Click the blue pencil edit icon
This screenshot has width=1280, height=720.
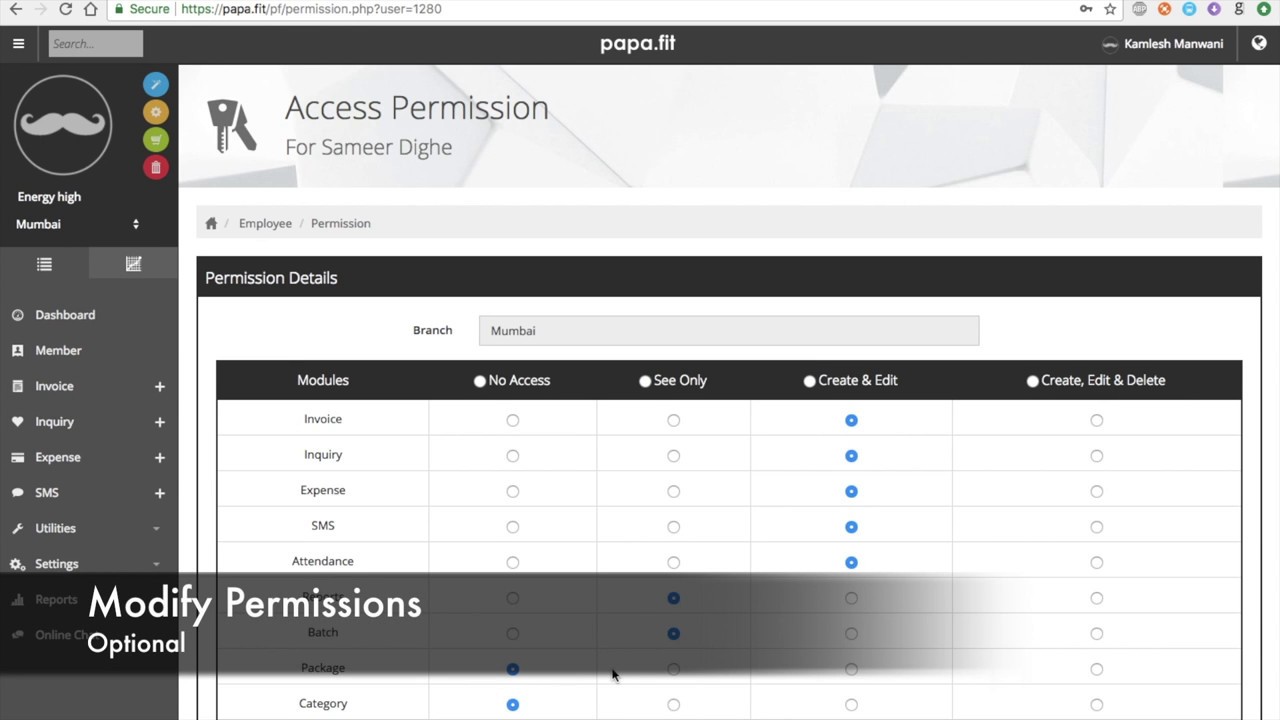coord(155,84)
